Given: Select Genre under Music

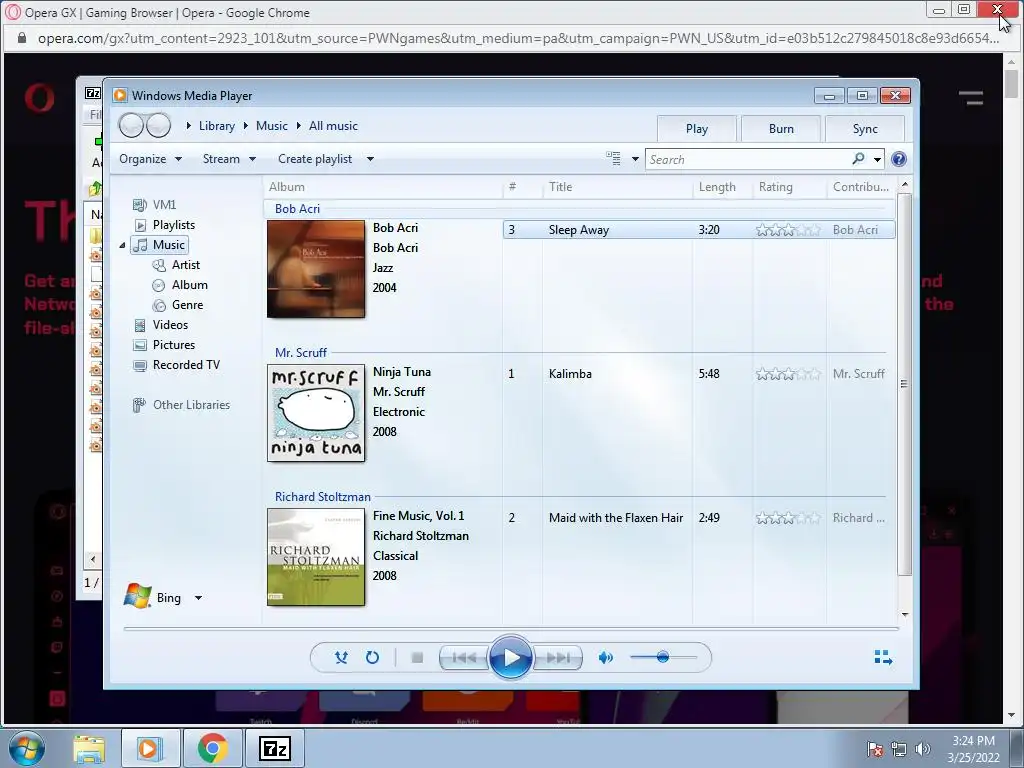Looking at the screenshot, I should tap(178, 305).
